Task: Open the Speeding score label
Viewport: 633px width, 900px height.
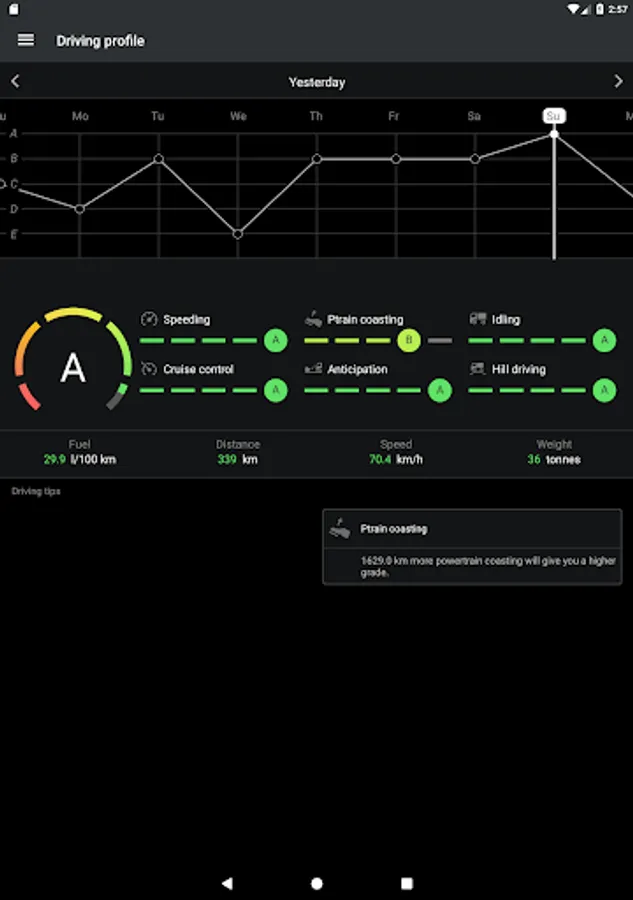Action: pyautogui.click(x=187, y=320)
